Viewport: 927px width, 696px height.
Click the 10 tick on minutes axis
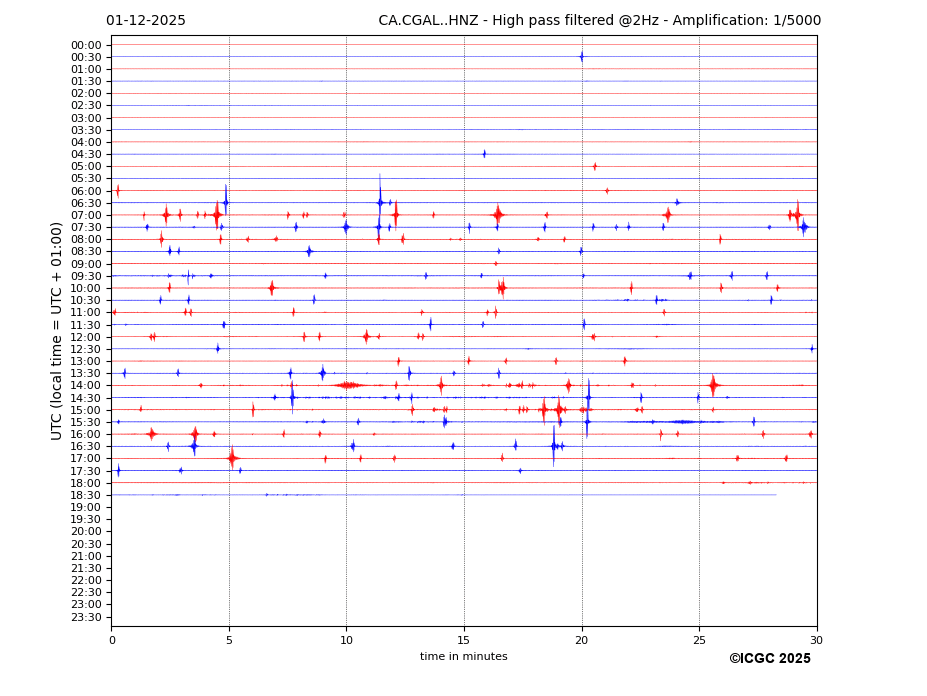tap(346, 639)
